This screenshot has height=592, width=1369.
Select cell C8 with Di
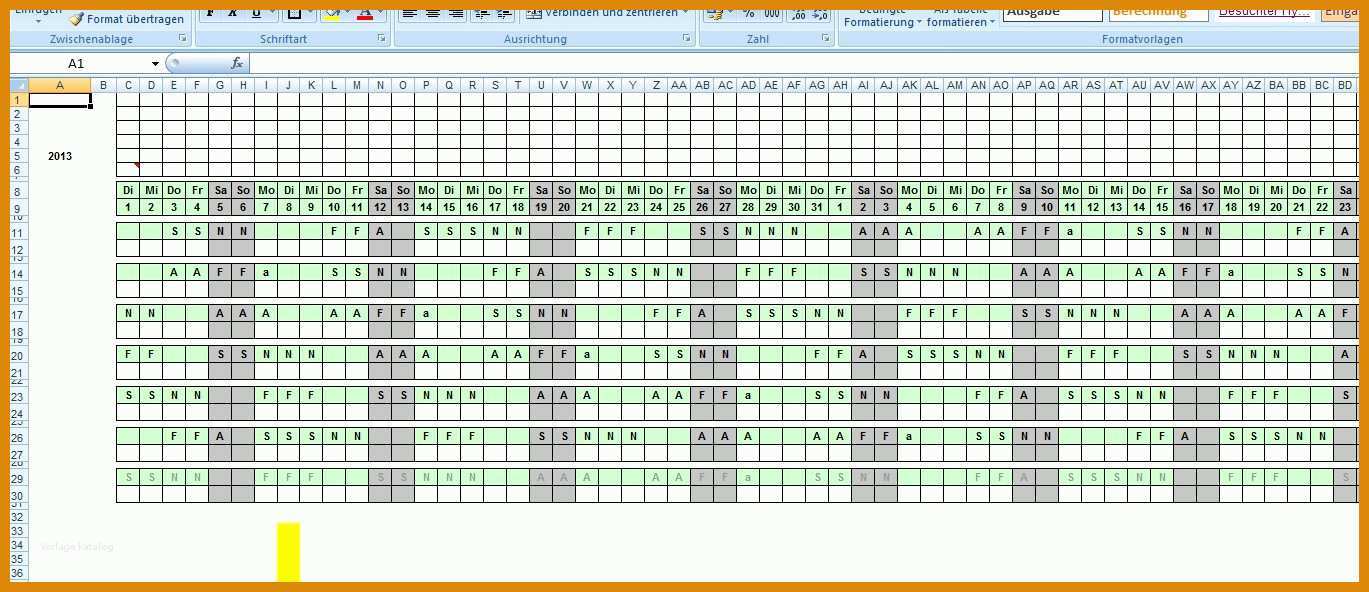(x=128, y=190)
